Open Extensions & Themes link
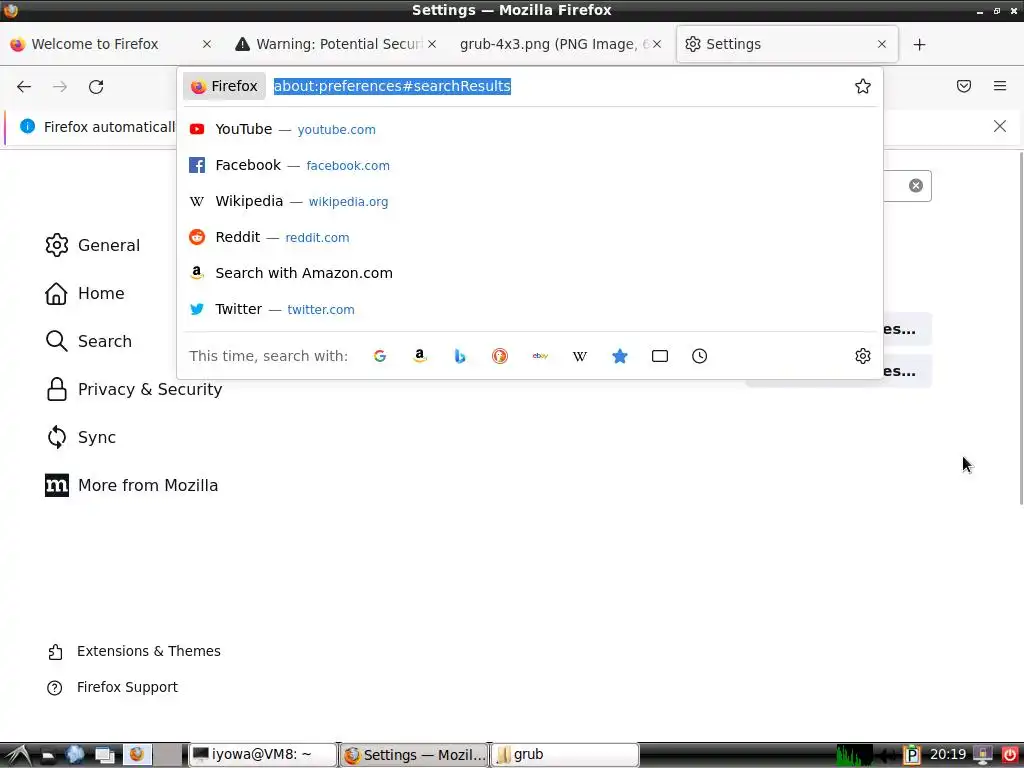 pyautogui.click(x=134, y=651)
